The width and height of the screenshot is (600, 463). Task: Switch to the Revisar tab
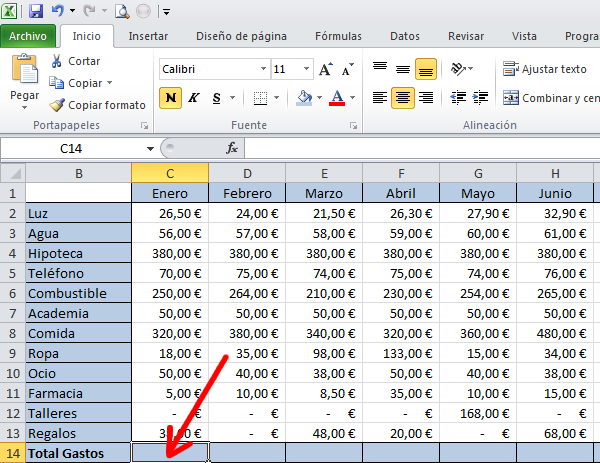point(466,36)
